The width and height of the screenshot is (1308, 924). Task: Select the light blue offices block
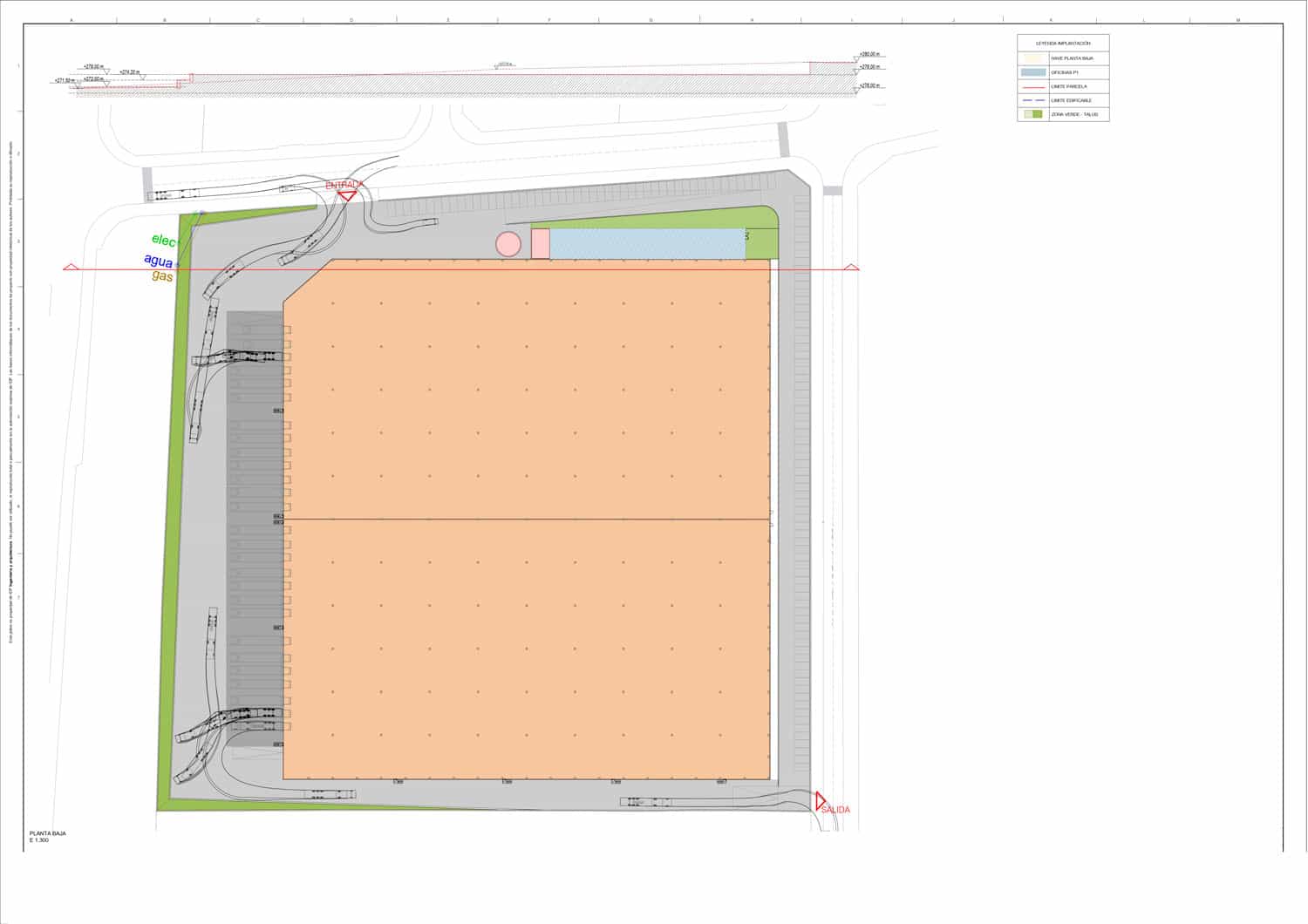647,243
